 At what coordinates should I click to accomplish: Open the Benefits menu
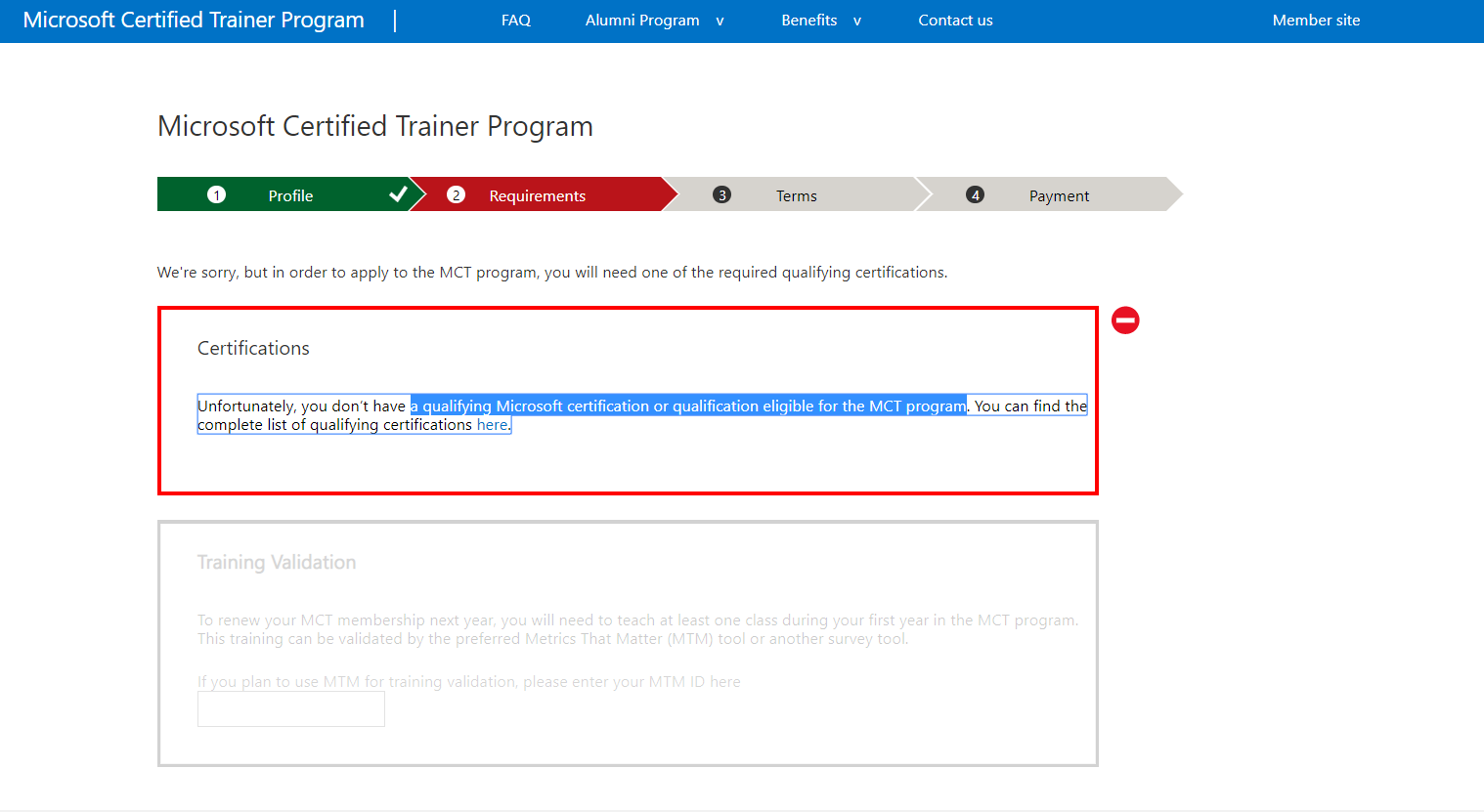(x=809, y=20)
